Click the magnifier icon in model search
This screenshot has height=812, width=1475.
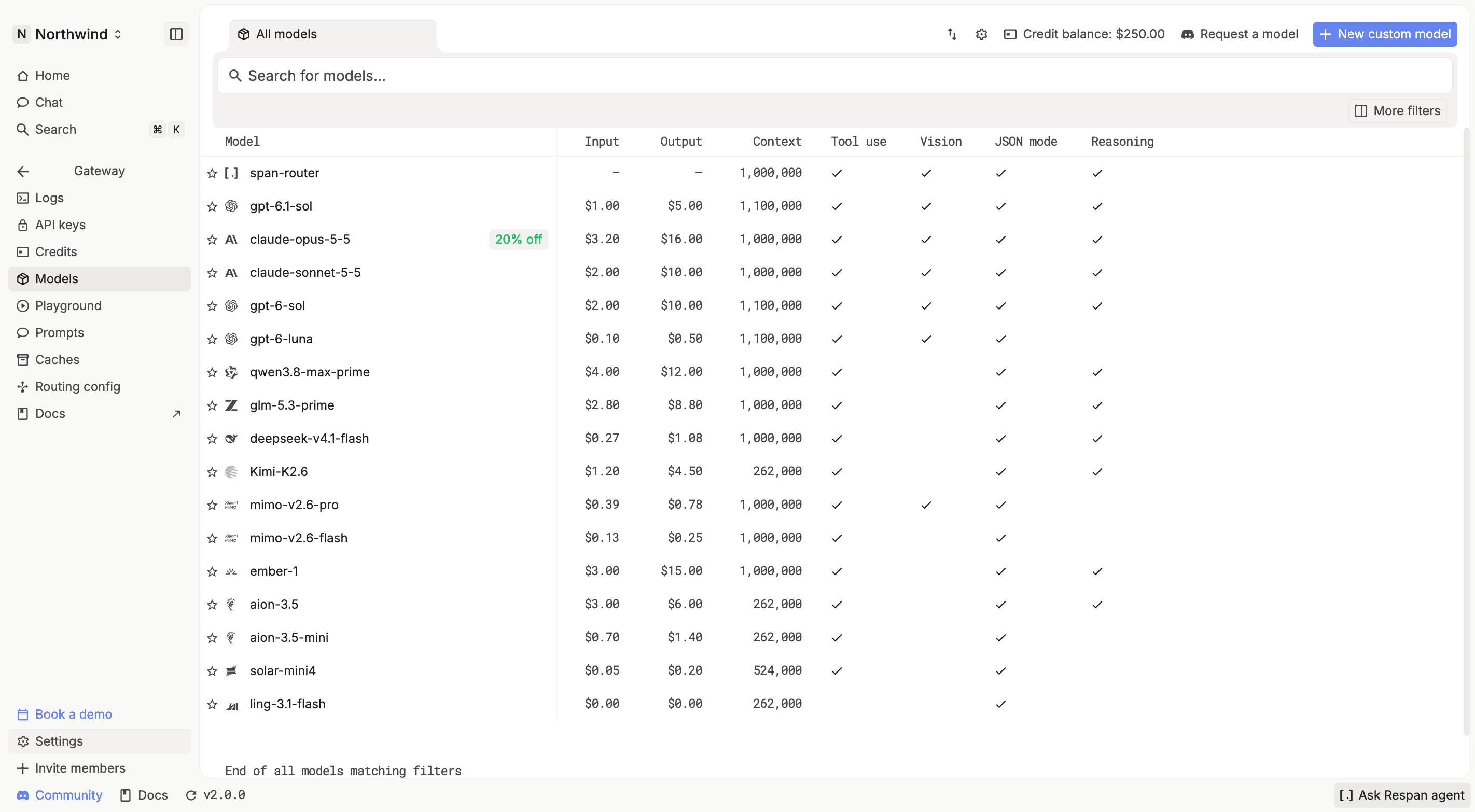(235, 76)
